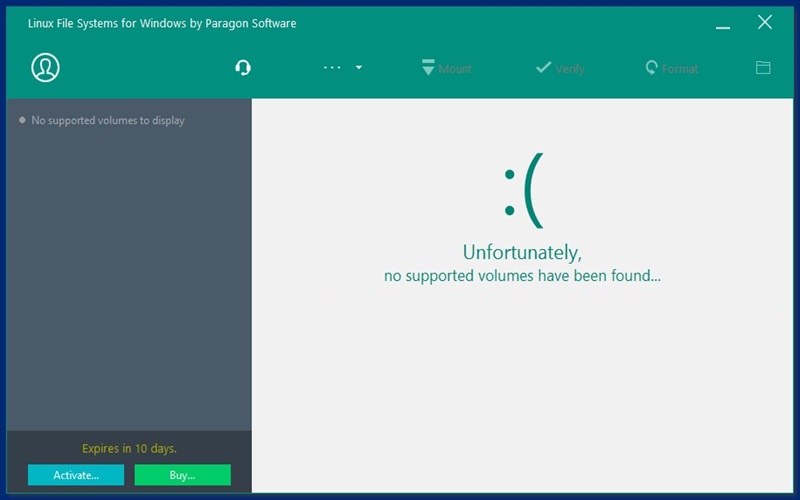Click the bullet beside No supported volumes

[x=22, y=120]
